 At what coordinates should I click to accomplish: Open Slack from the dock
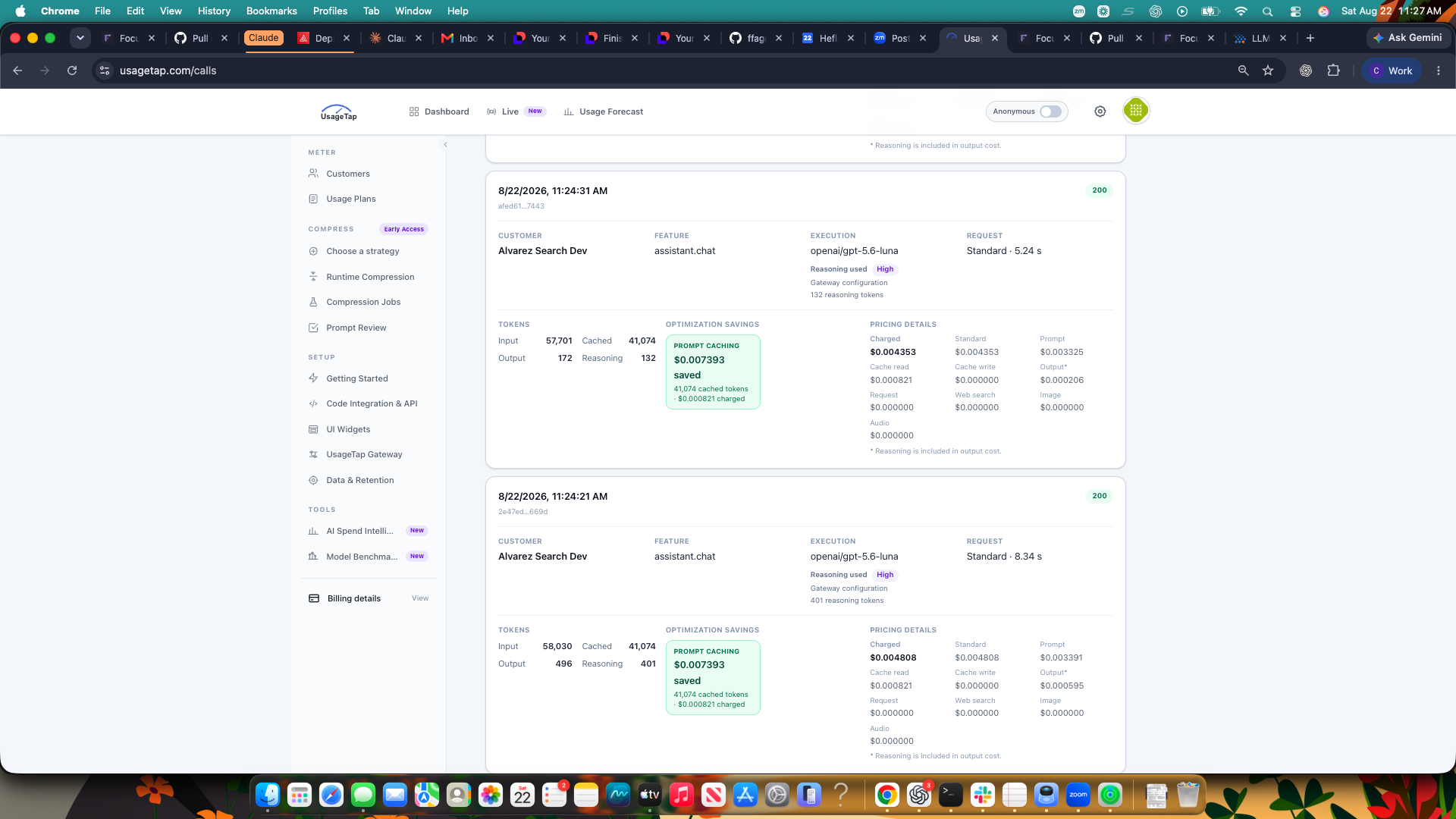(x=983, y=795)
